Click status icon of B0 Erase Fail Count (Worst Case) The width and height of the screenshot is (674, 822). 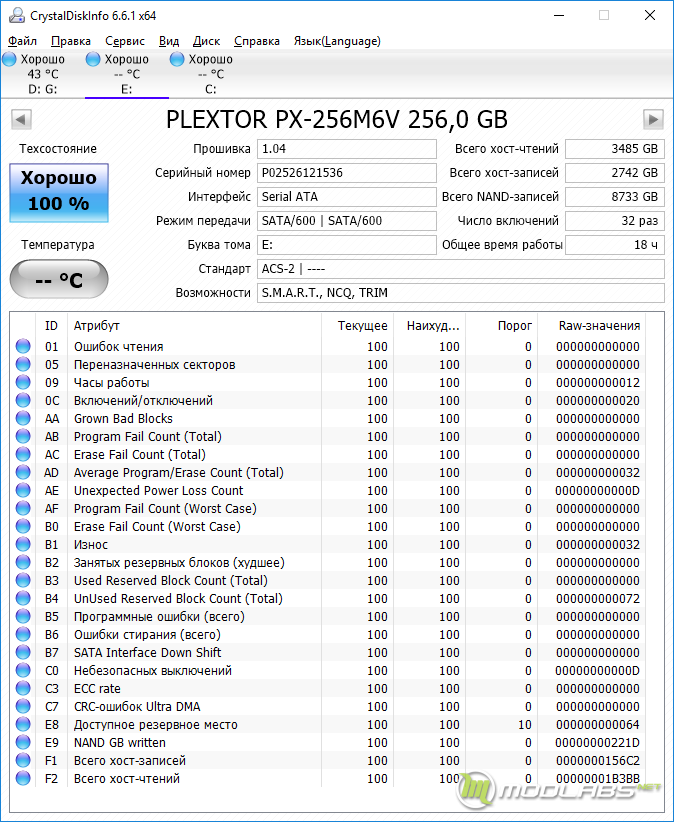[23, 526]
